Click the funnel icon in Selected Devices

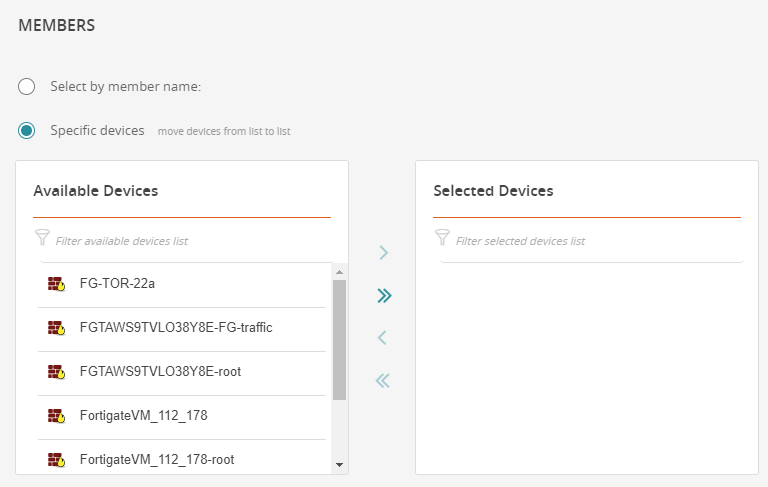pyautogui.click(x=442, y=238)
